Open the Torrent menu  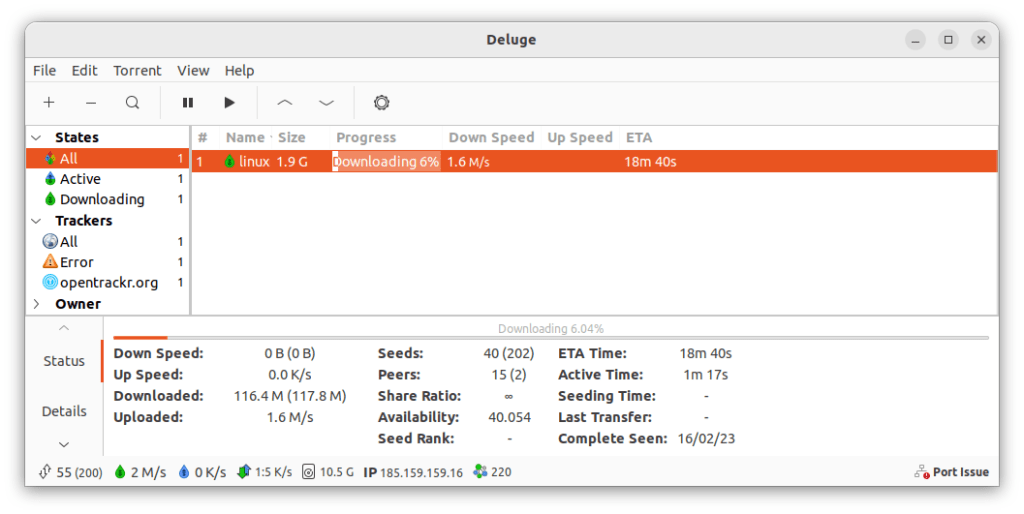click(137, 71)
